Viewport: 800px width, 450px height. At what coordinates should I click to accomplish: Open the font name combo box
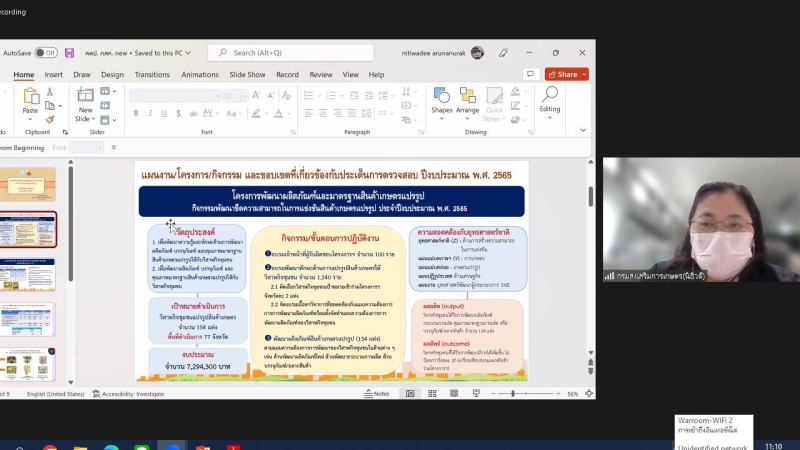click(174, 96)
